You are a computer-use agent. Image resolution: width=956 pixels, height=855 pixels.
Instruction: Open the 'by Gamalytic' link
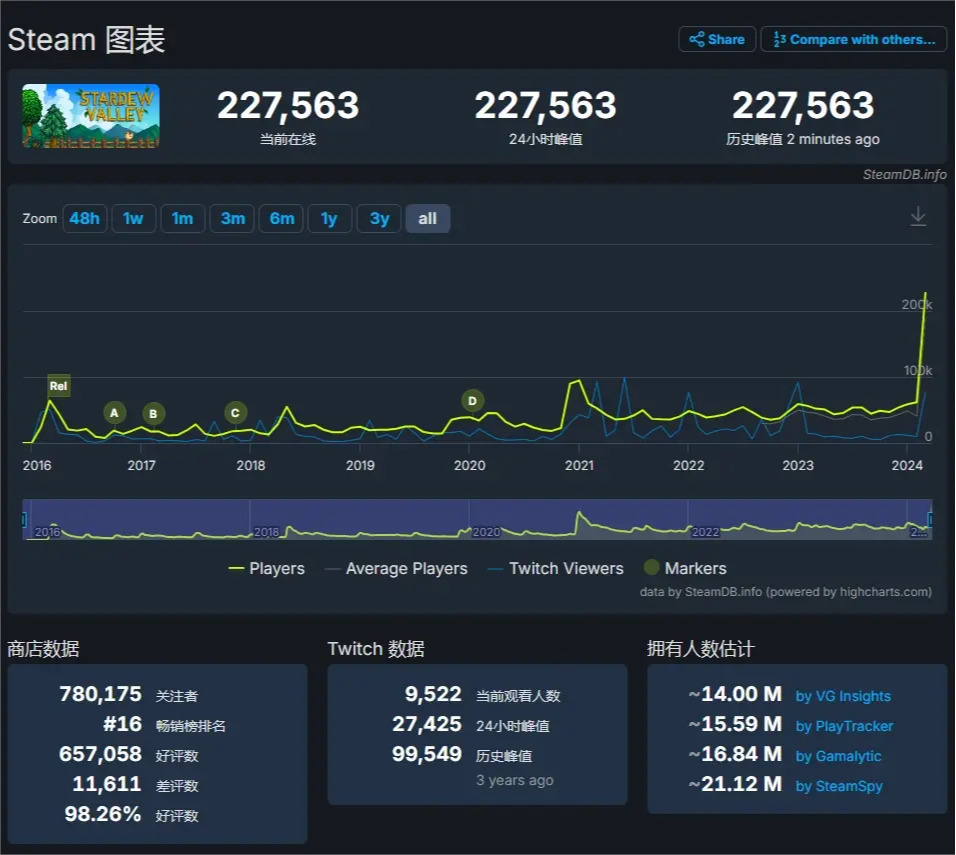[838, 756]
